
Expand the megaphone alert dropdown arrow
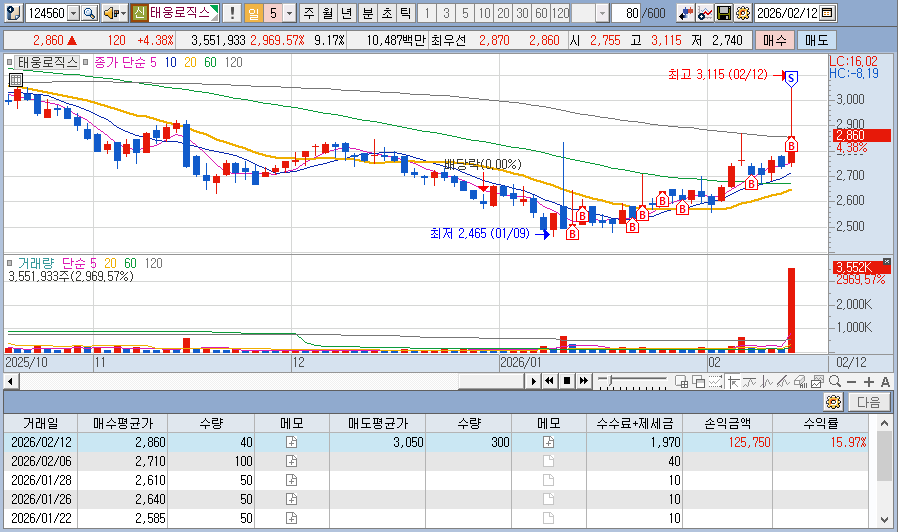(123, 13)
